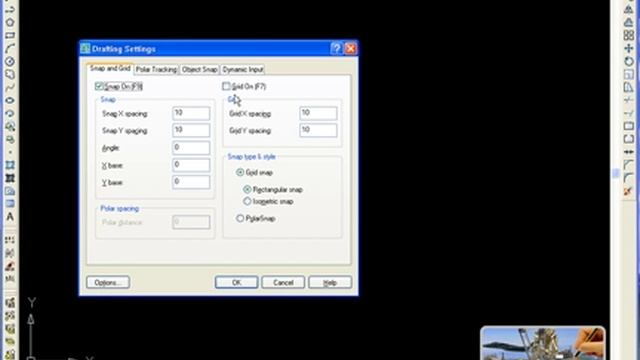Select the Ellipse Arc tool
The image size is (640, 360).
10,113
